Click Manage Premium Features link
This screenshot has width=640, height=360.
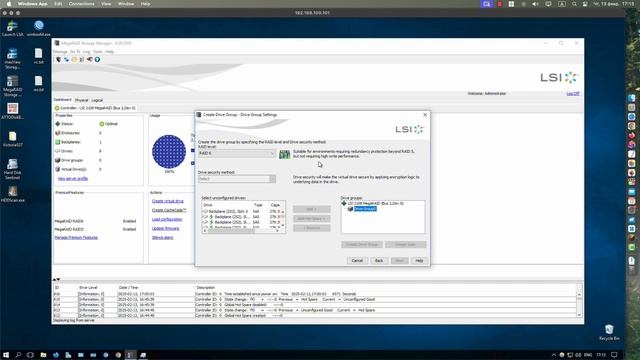tap(76, 238)
